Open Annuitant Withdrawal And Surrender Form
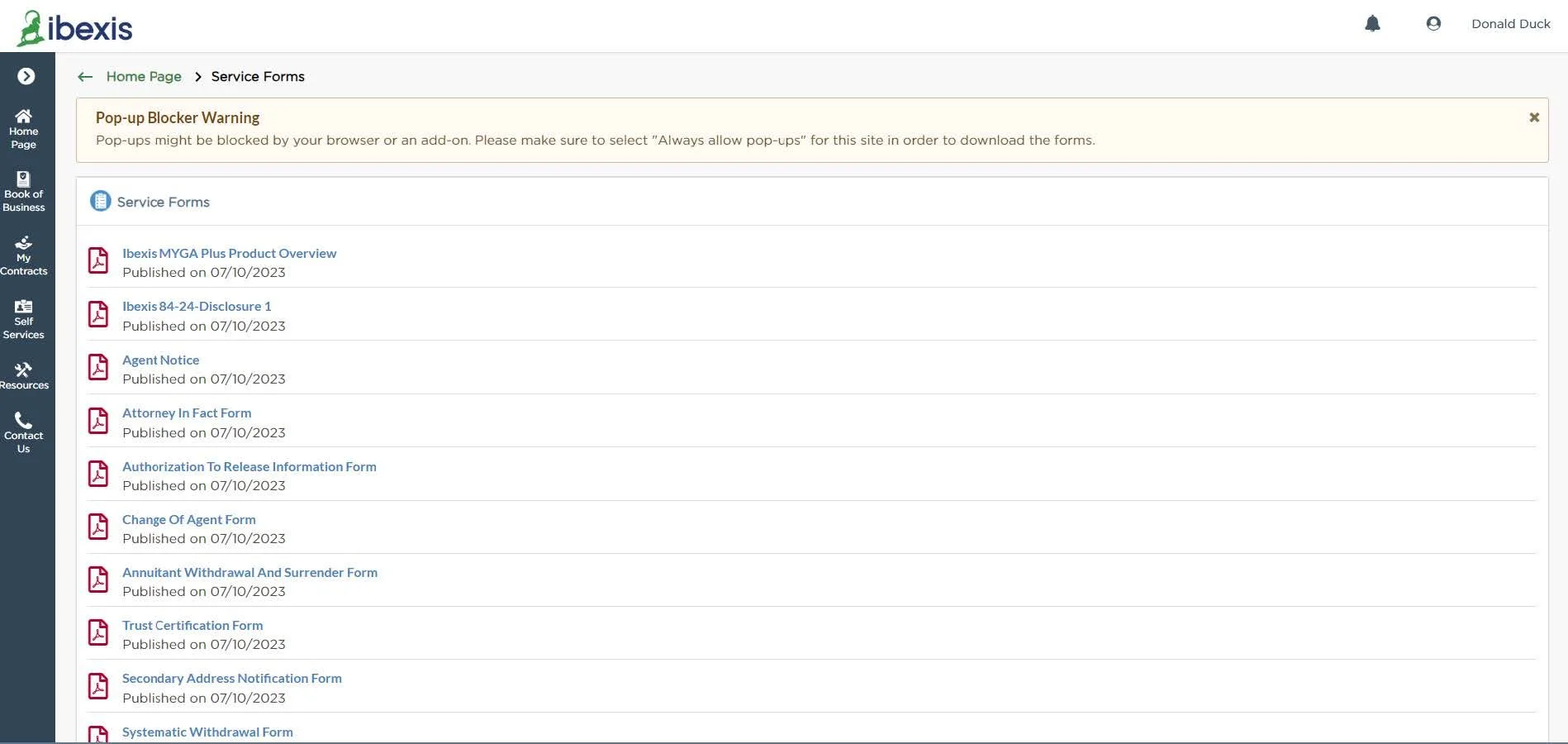 pyautogui.click(x=249, y=573)
